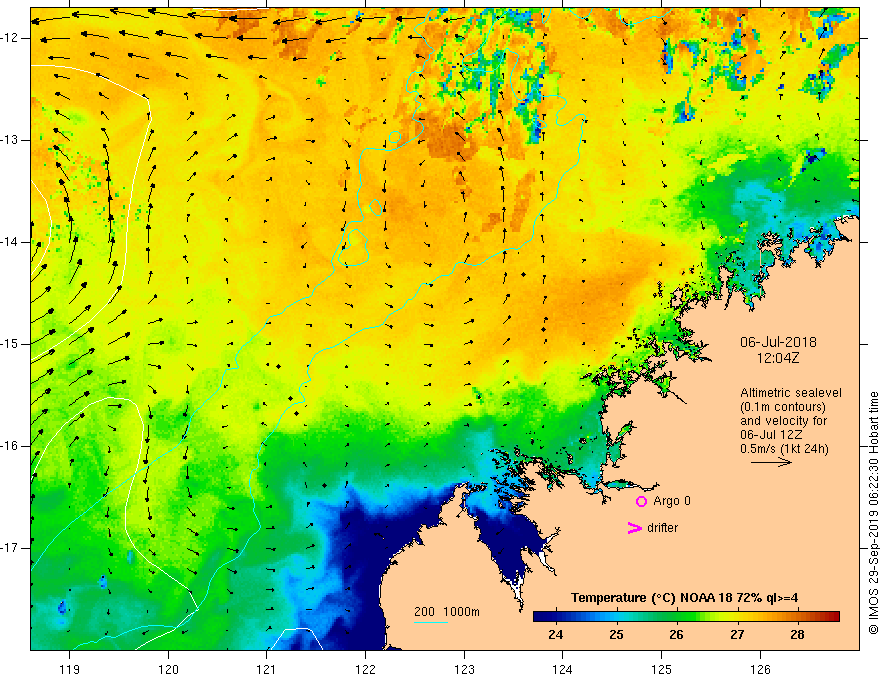Viewport: 880px width, 680px height.
Task: Click the latitude label -14
Action: coord(10,242)
